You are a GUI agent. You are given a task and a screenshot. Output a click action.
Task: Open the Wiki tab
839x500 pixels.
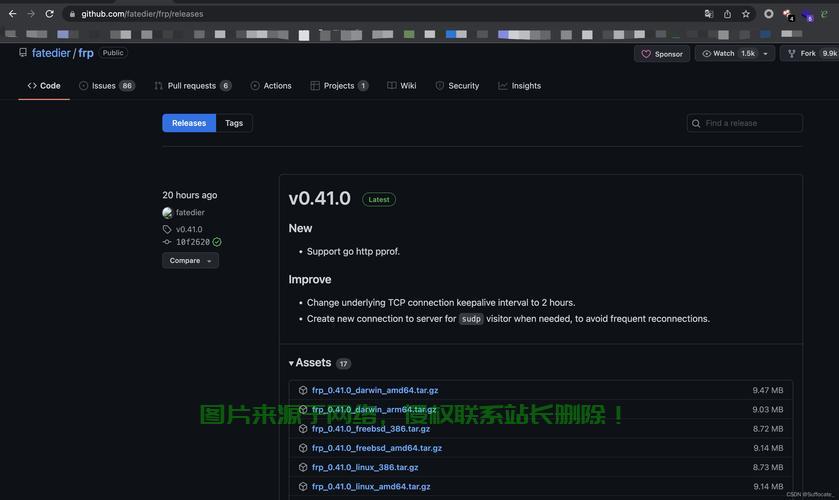401,86
